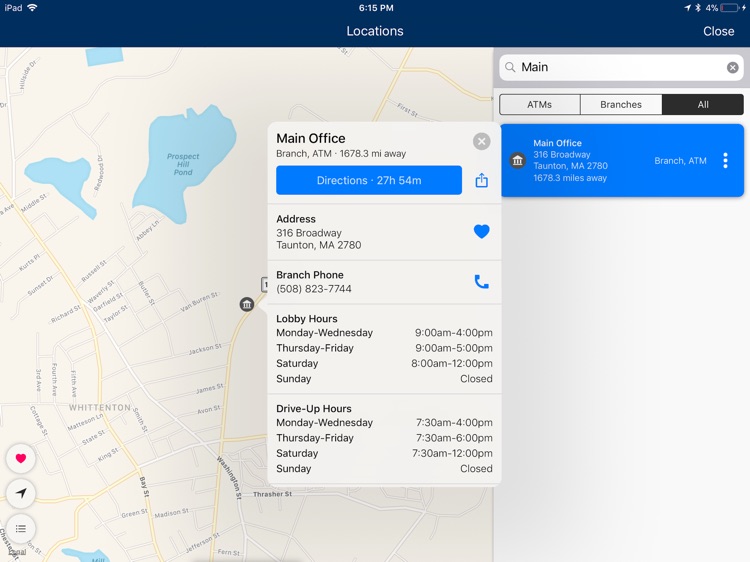Tap the bank icon in the result row
The height and width of the screenshot is (562, 750).
(x=518, y=161)
